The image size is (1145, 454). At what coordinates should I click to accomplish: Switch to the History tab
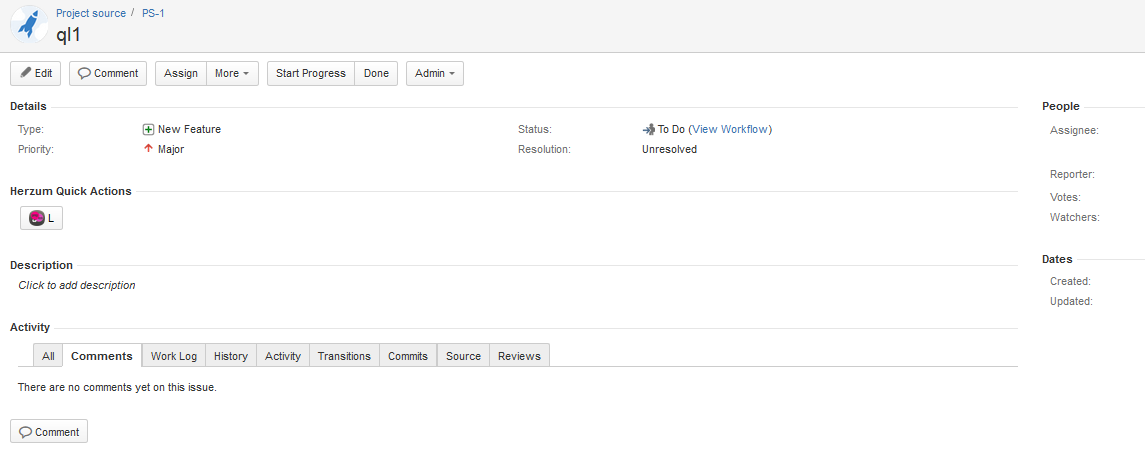click(x=231, y=356)
